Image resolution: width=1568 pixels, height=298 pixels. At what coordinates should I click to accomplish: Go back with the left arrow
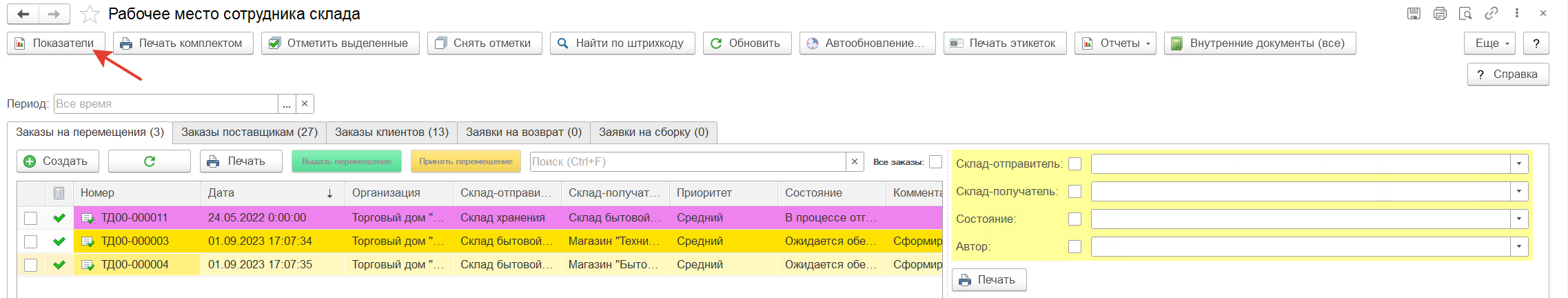click(23, 14)
